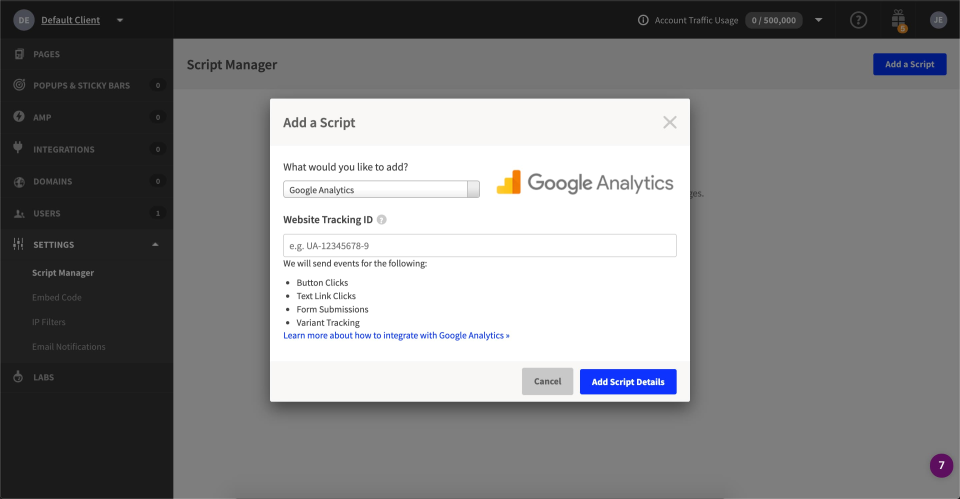Click the AMP count badge
The height and width of the screenshot is (499, 960).
coord(157,117)
